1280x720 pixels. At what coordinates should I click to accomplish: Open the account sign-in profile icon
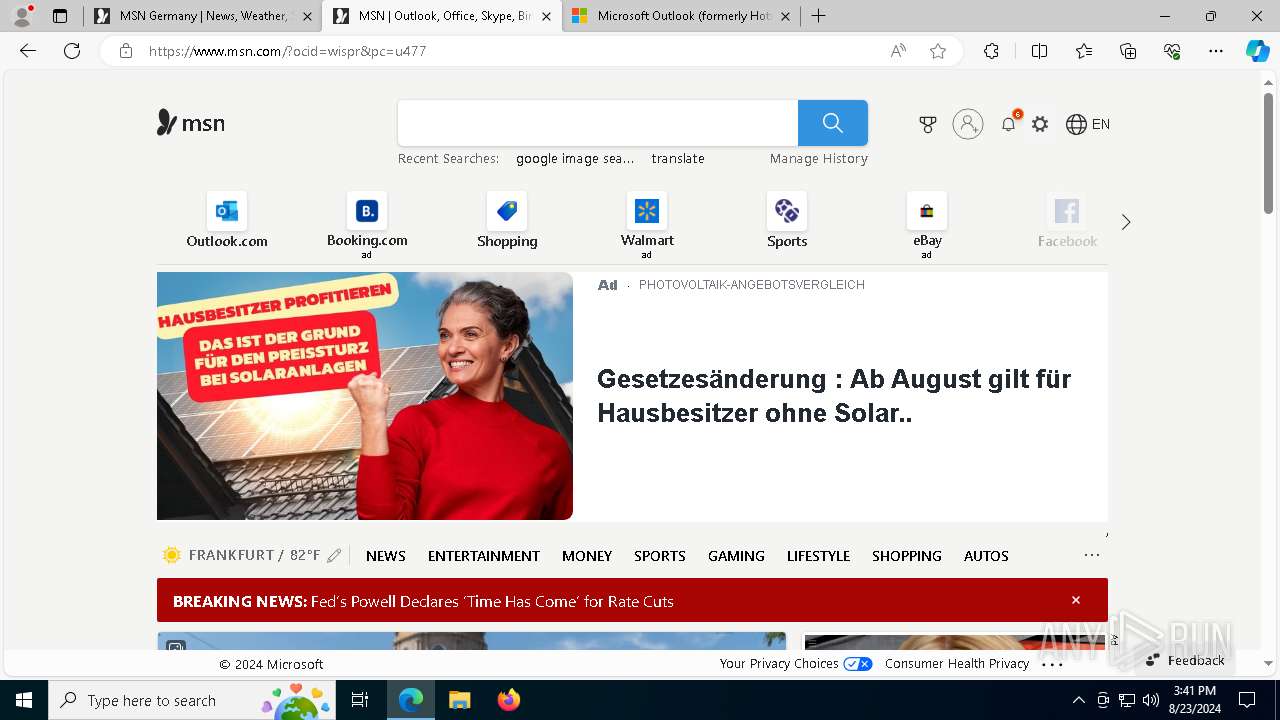968,124
